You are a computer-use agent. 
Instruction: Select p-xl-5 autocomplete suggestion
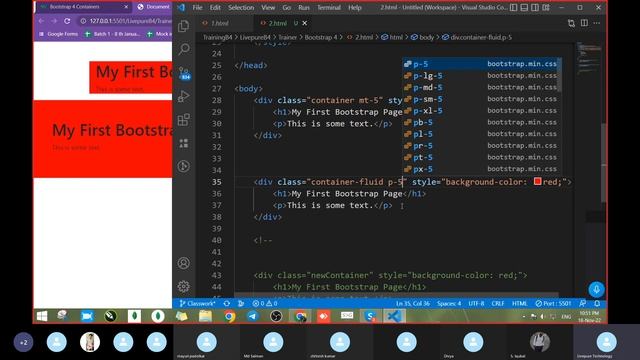pos(482,111)
